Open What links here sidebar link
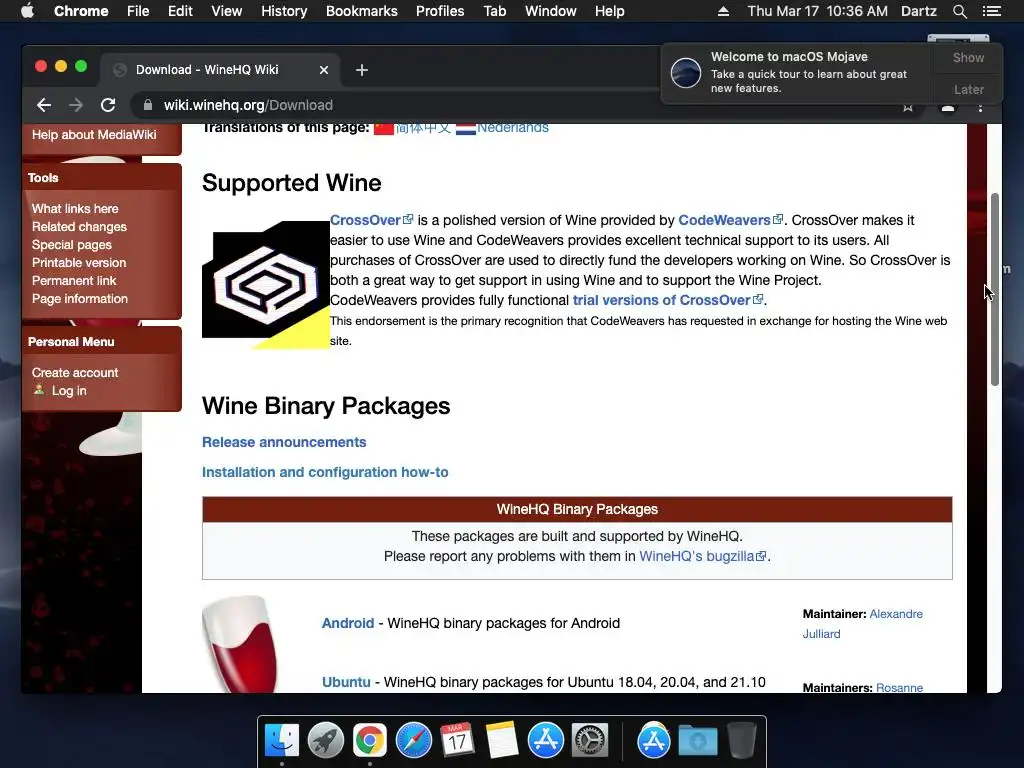The height and width of the screenshot is (768, 1024). coord(75,208)
